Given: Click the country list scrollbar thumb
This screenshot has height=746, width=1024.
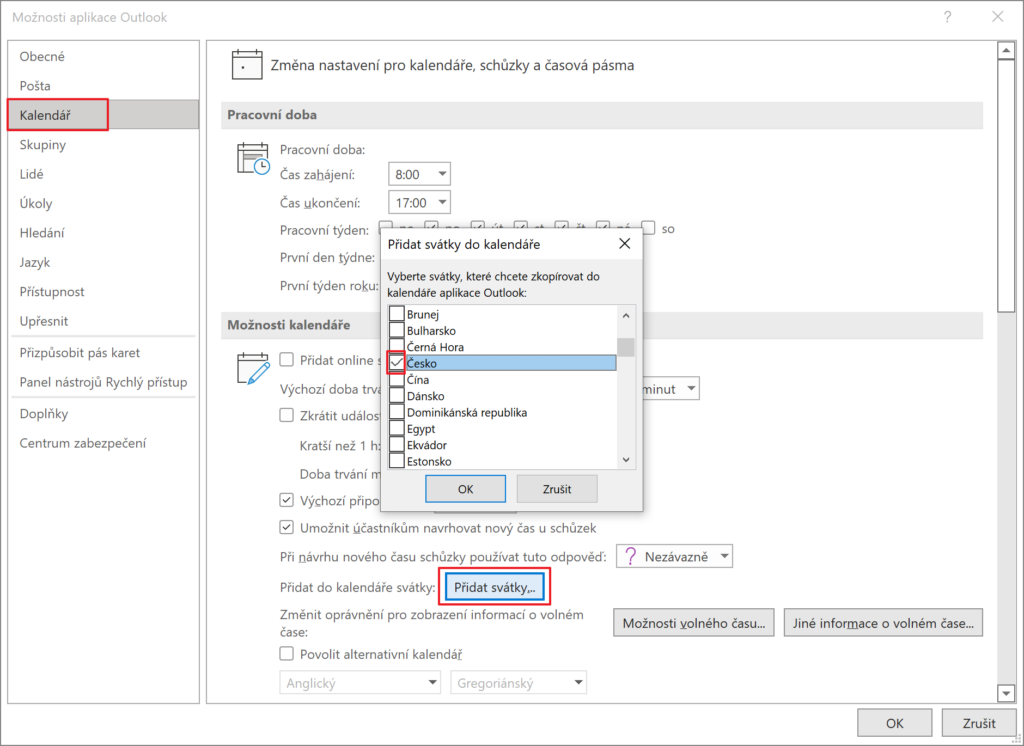Looking at the screenshot, I should point(626,347).
